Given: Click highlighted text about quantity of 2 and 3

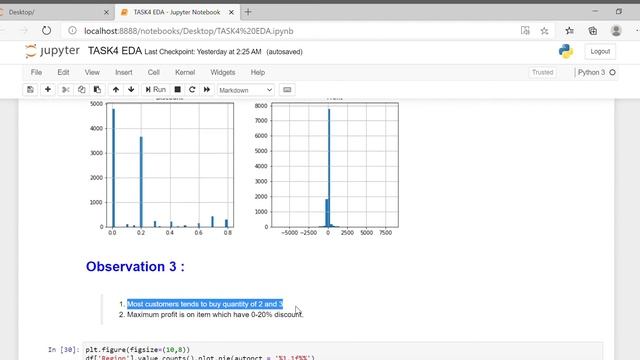Looking at the screenshot, I should [x=205, y=304].
